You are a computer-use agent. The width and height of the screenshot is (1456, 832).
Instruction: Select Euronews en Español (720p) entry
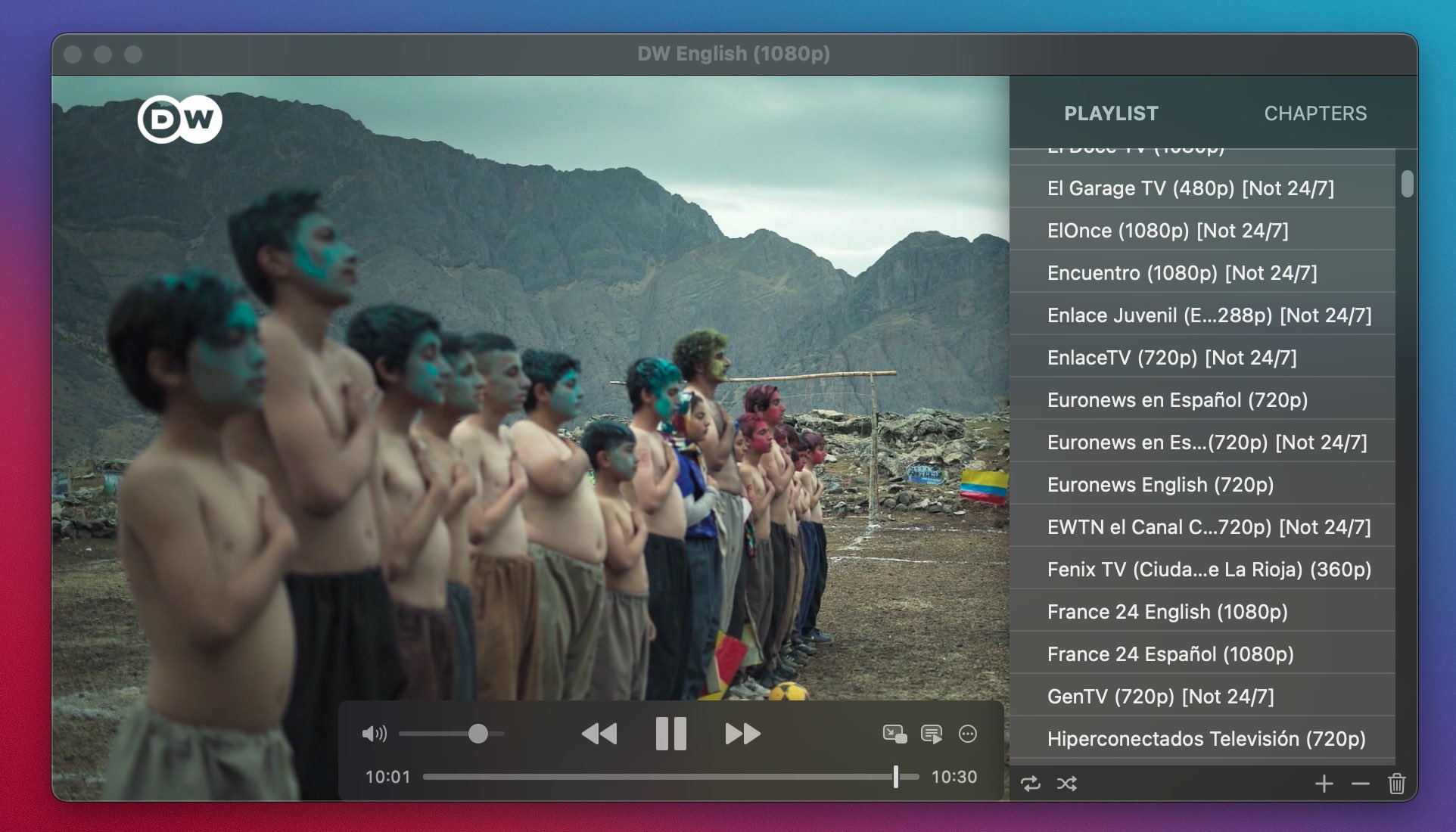click(1202, 399)
